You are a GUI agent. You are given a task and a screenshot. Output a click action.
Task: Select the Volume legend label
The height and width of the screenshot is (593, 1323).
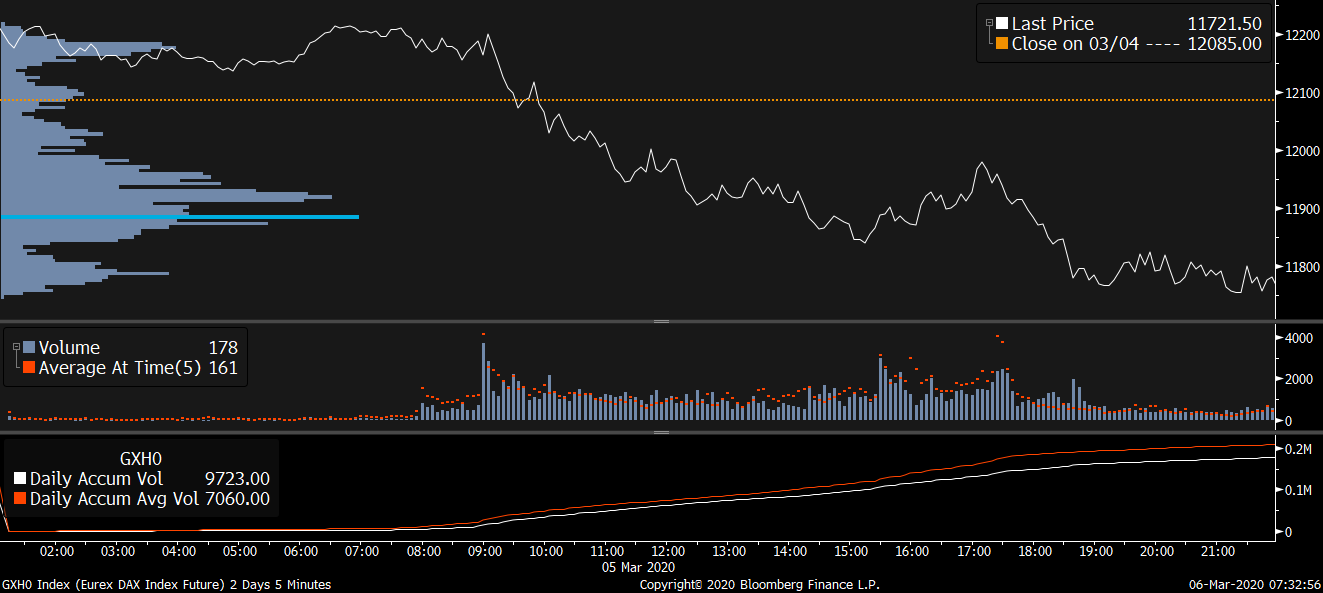[x=69, y=347]
